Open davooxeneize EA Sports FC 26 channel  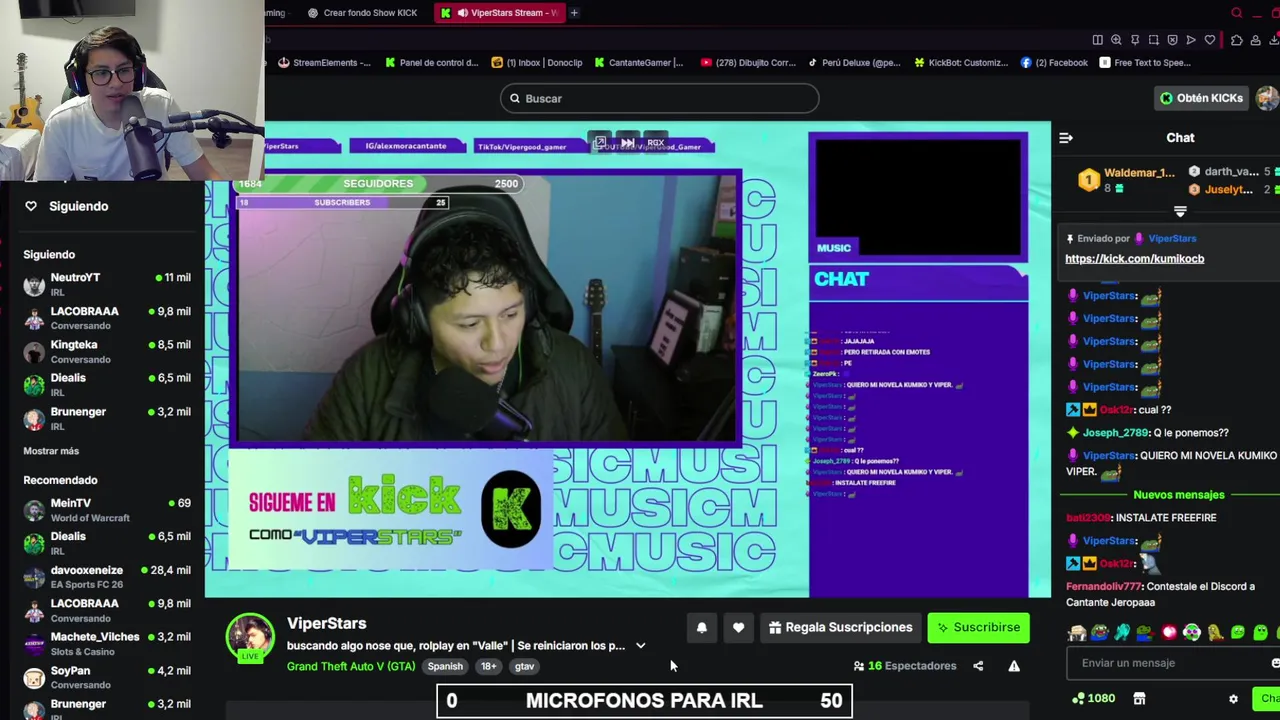[x=107, y=577]
